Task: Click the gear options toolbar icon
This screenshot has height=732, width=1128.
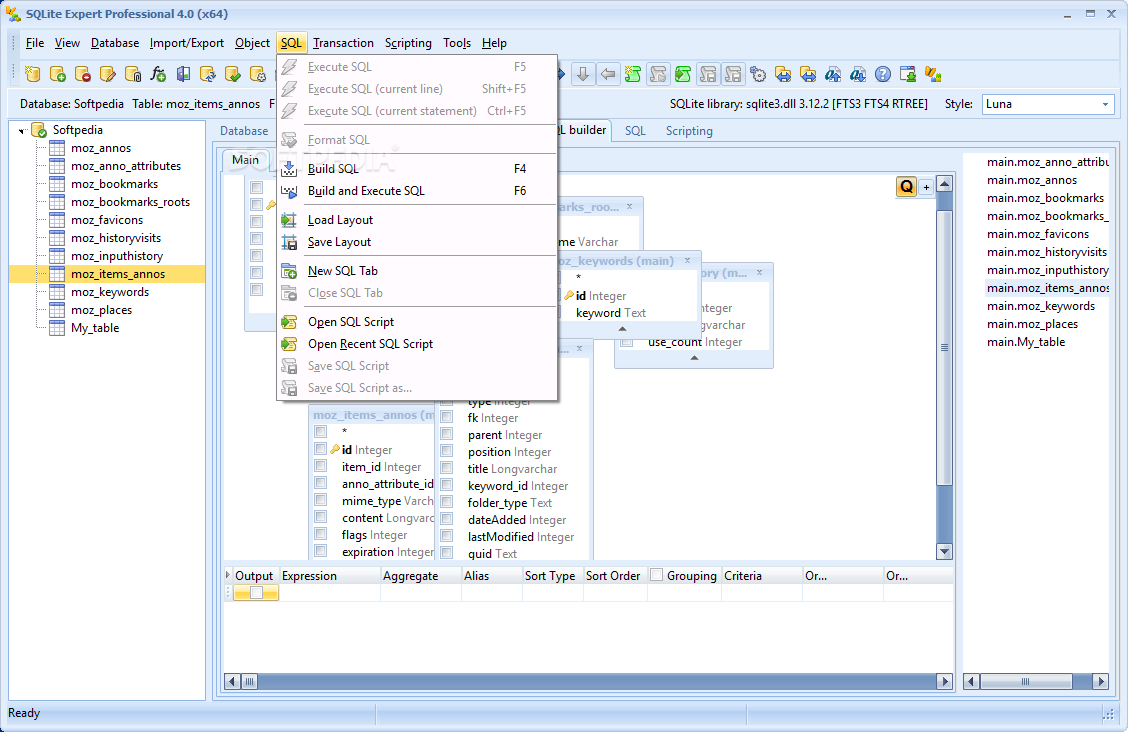Action: click(758, 74)
